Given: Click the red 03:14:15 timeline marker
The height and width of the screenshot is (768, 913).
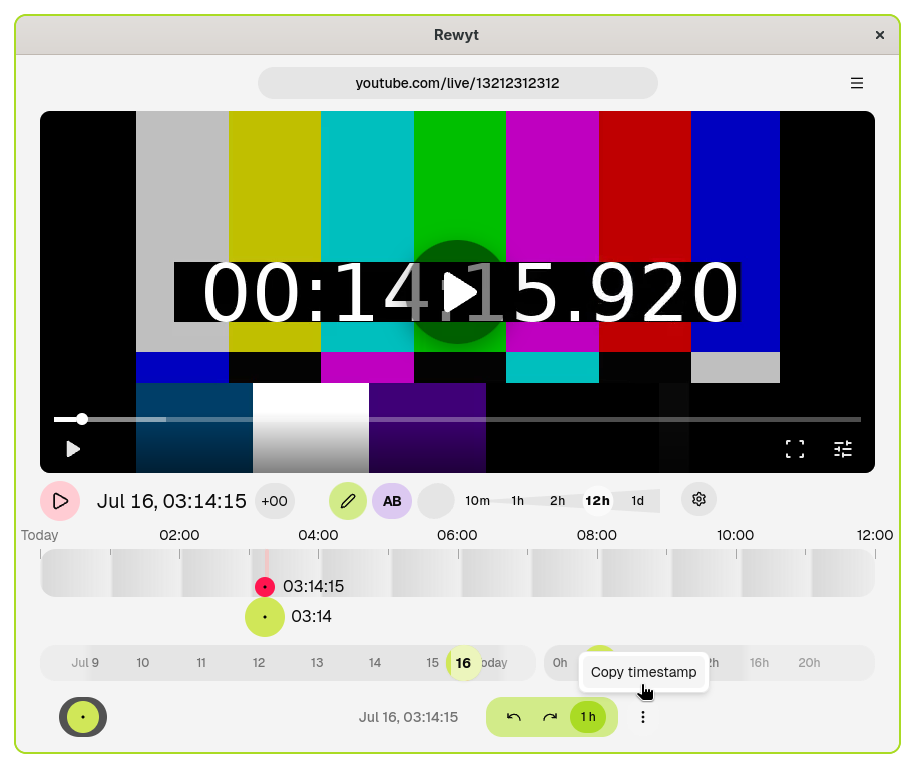Looking at the screenshot, I should 265,586.
